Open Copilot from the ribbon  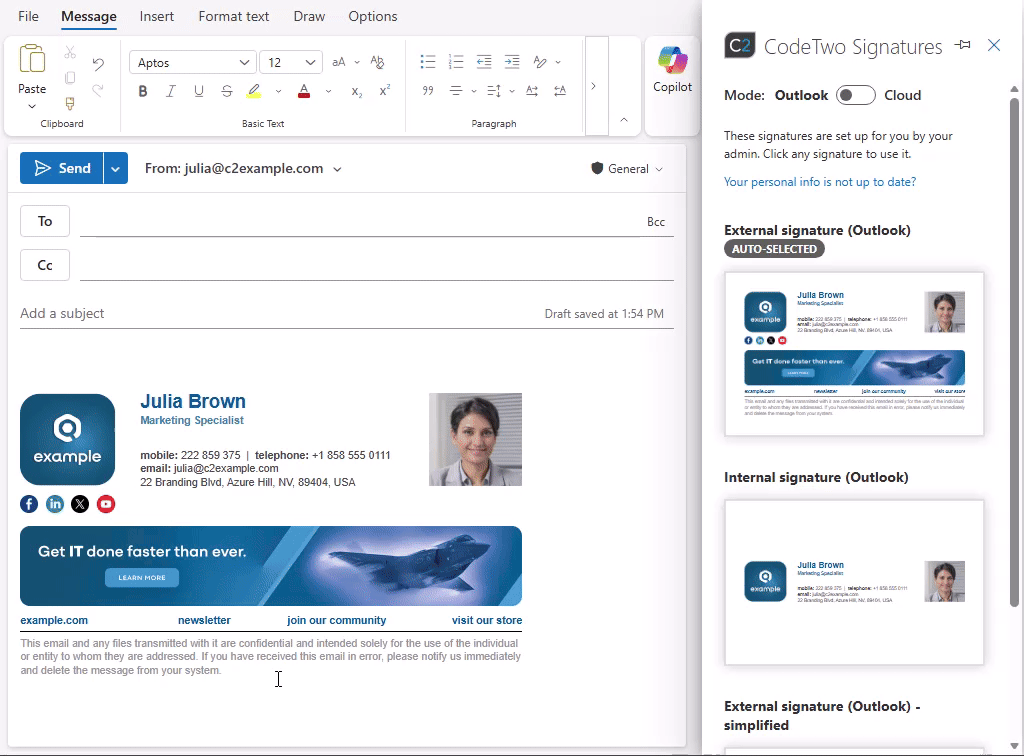[673, 70]
